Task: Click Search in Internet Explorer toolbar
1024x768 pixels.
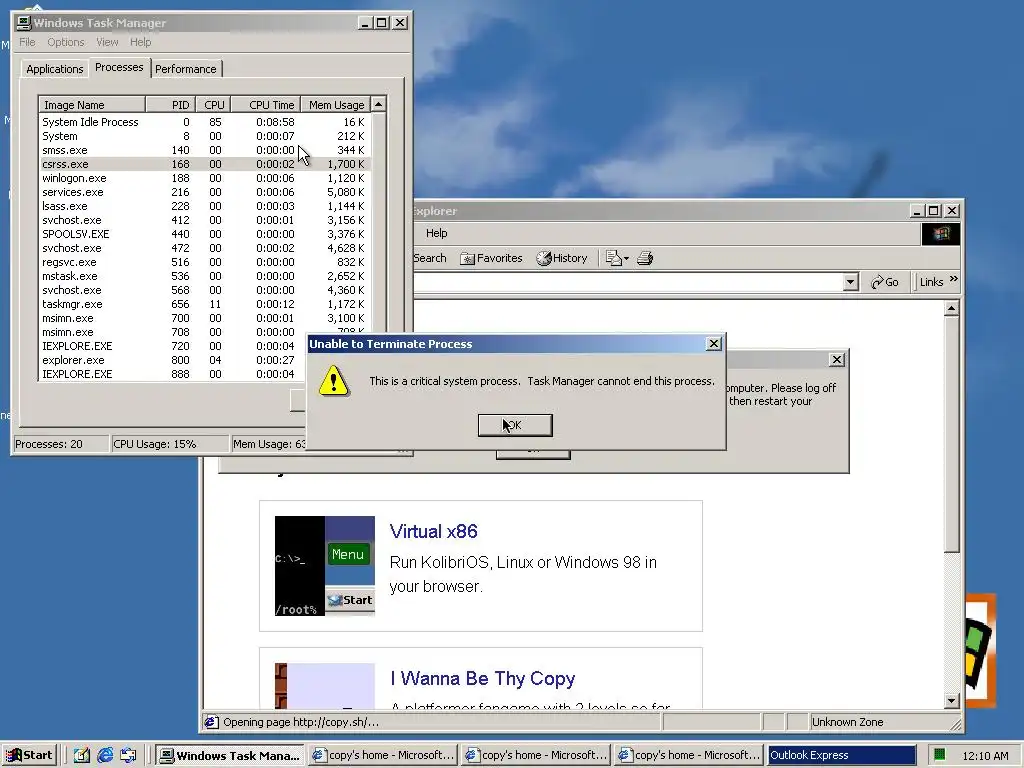Action: [x=430, y=258]
